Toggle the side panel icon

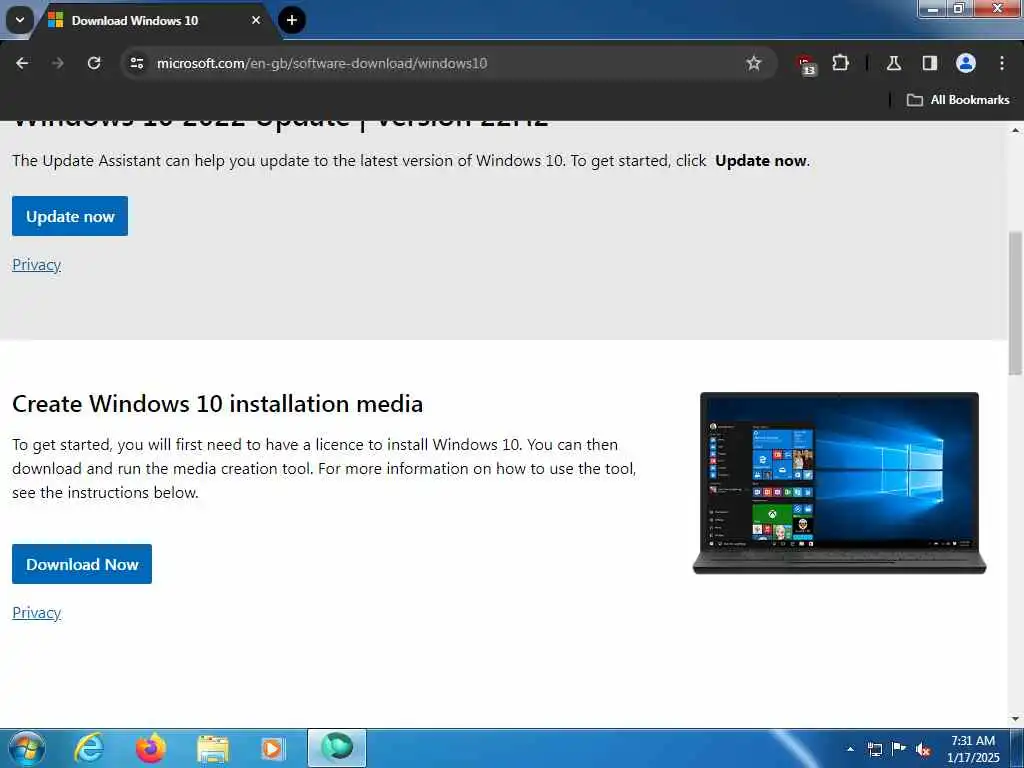point(929,63)
